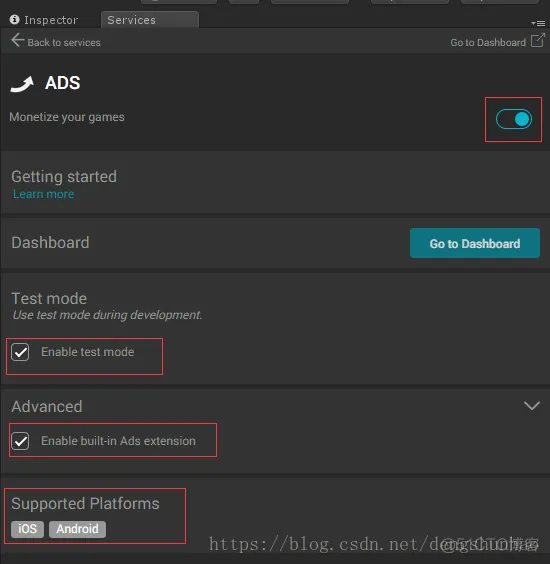Uncheck Enable test mode checkbox
Screen dimensions: 550x564
(20, 352)
